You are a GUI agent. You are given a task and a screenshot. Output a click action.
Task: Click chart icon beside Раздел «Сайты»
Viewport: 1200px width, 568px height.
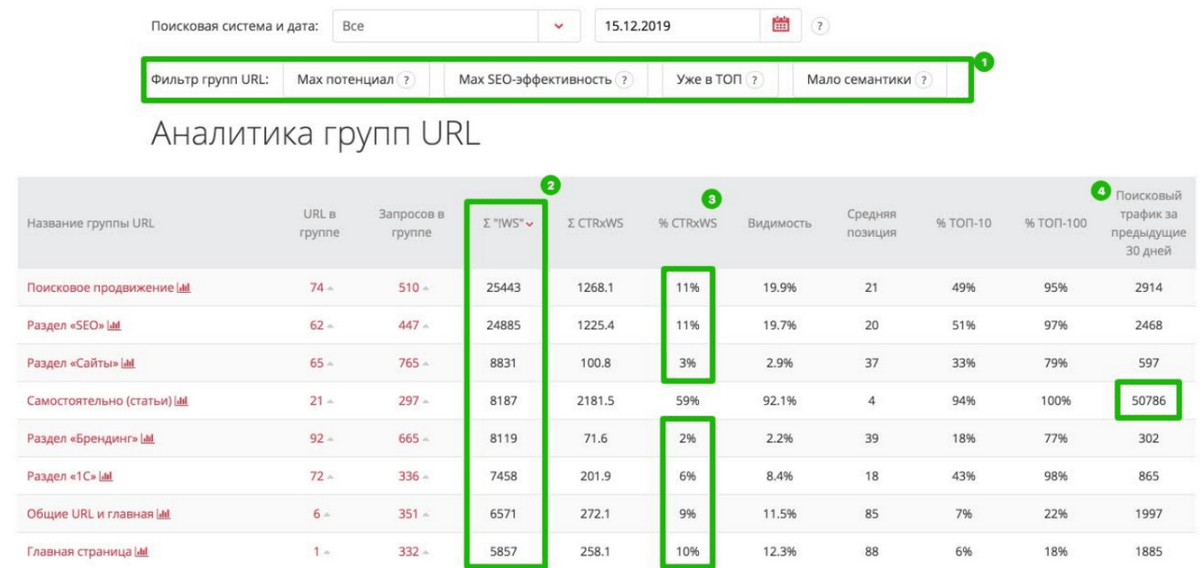pyautogui.click(x=128, y=364)
